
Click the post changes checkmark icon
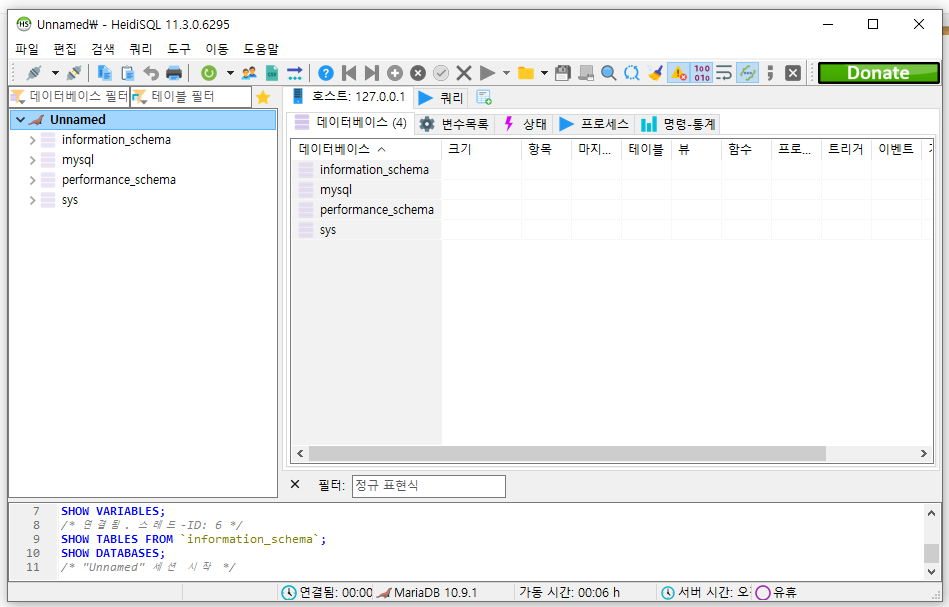point(441,73)
